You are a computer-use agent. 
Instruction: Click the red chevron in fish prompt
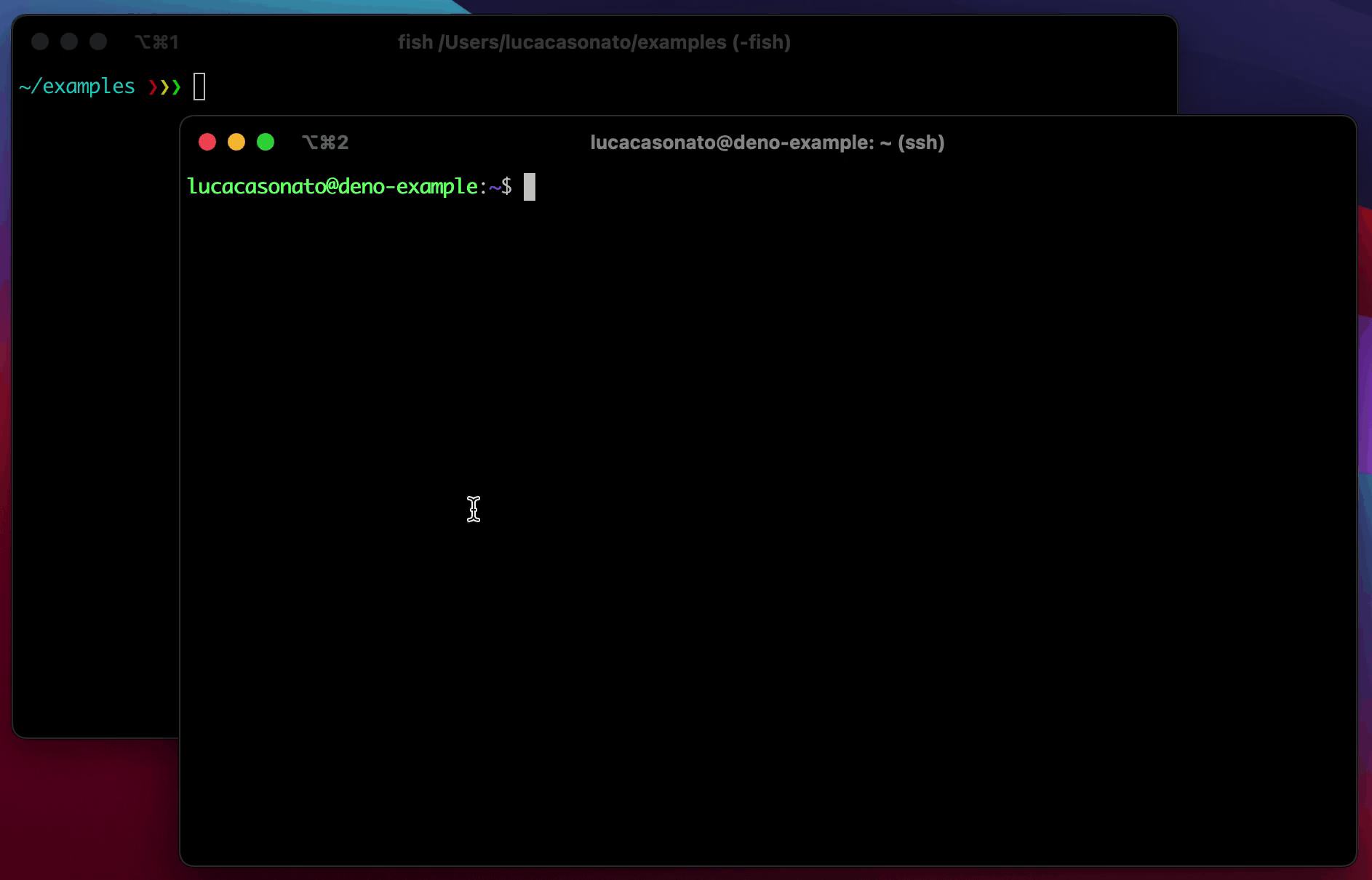pos(153,87)
